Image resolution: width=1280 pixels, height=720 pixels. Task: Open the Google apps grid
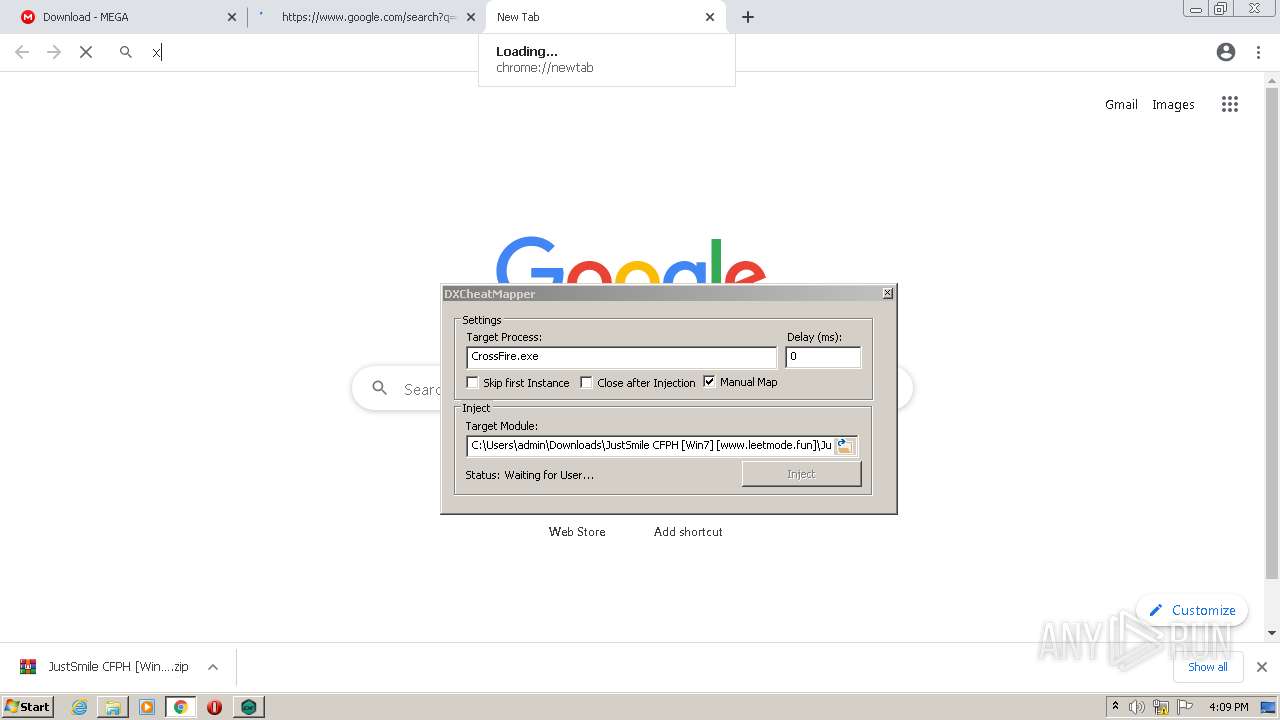pos(1230,104)
